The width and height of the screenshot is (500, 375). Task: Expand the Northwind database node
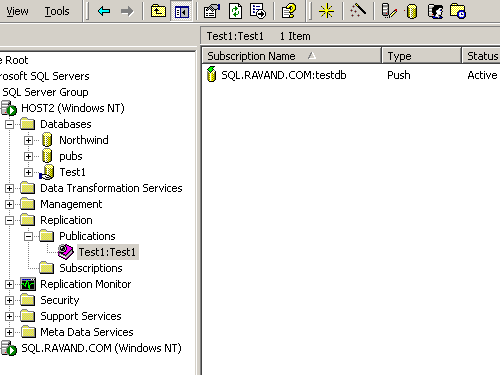tap(28, 140)
